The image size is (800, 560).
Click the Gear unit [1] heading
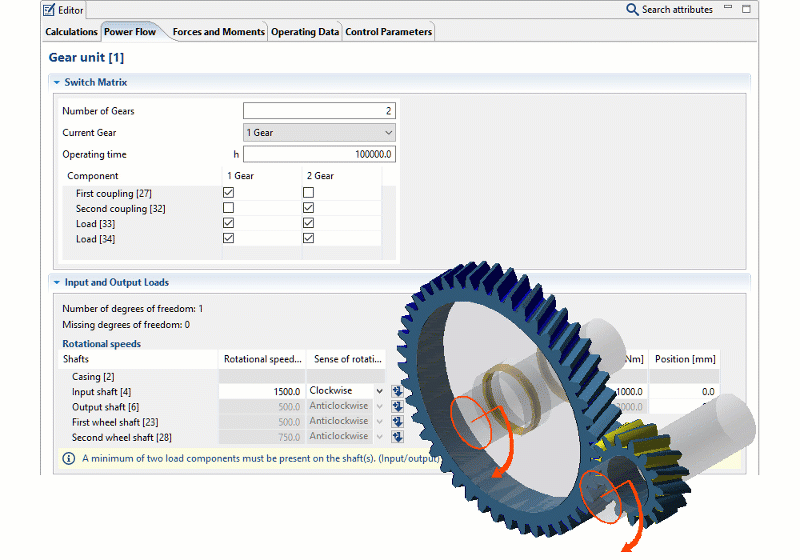pos(86,58)
